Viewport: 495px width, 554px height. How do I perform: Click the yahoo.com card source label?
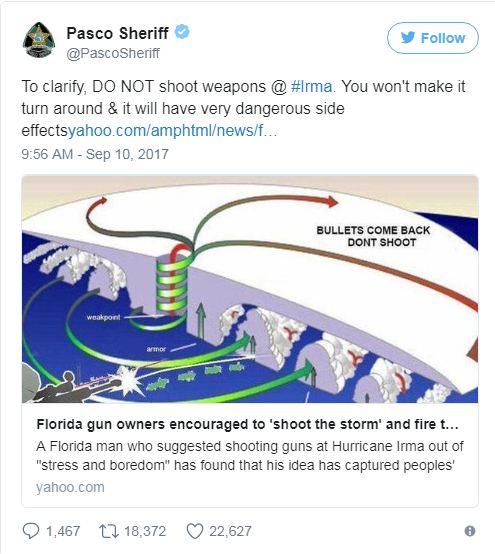pyautogui.click(x=70, y=487)
